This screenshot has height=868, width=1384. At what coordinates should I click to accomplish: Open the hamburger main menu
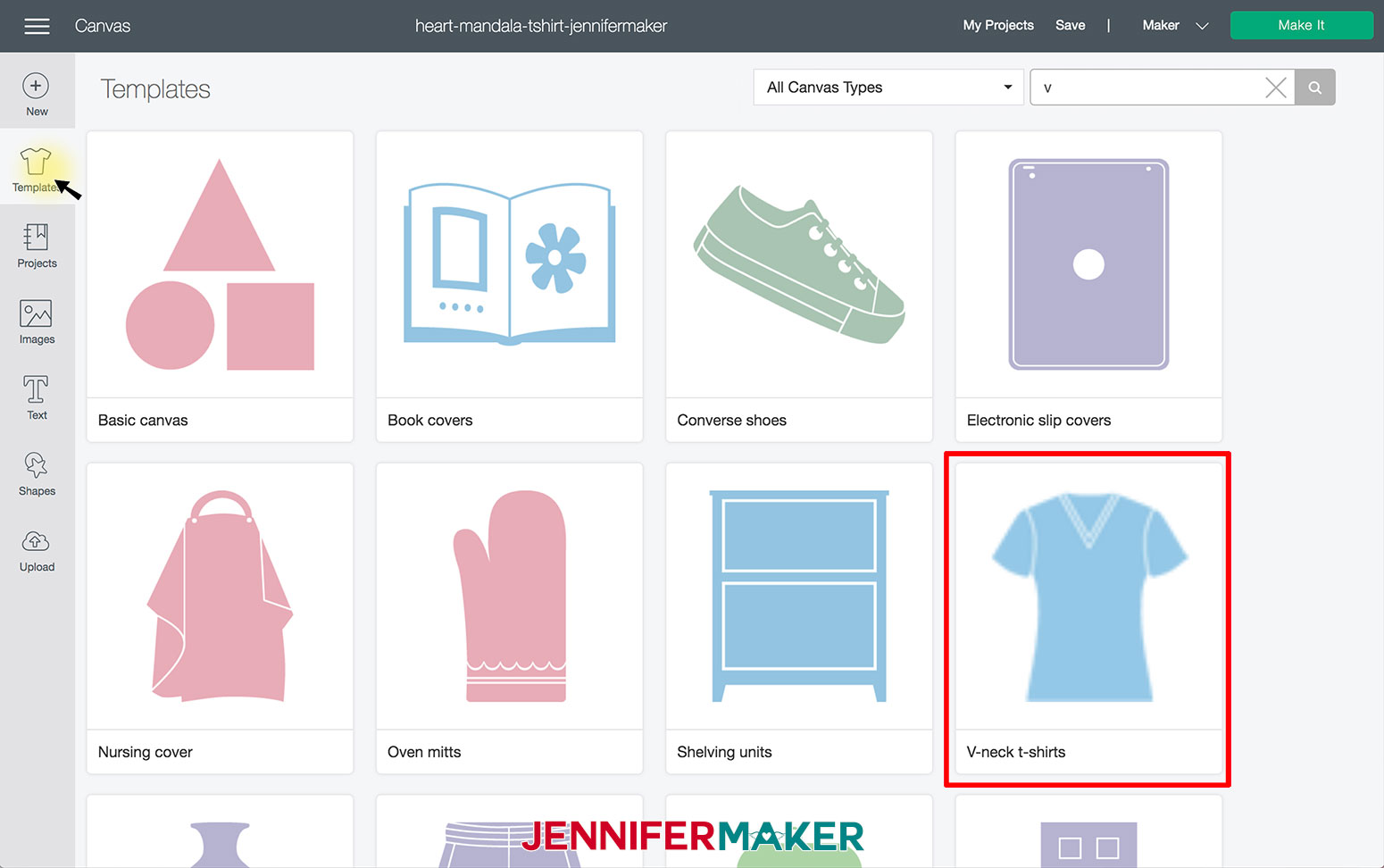[37, 26]
